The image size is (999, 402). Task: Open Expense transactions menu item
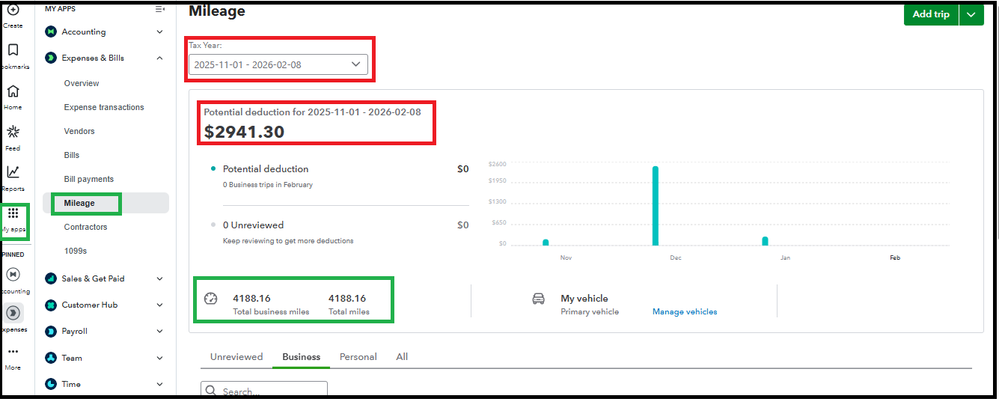pyautogui.click(x=104, y=107)
